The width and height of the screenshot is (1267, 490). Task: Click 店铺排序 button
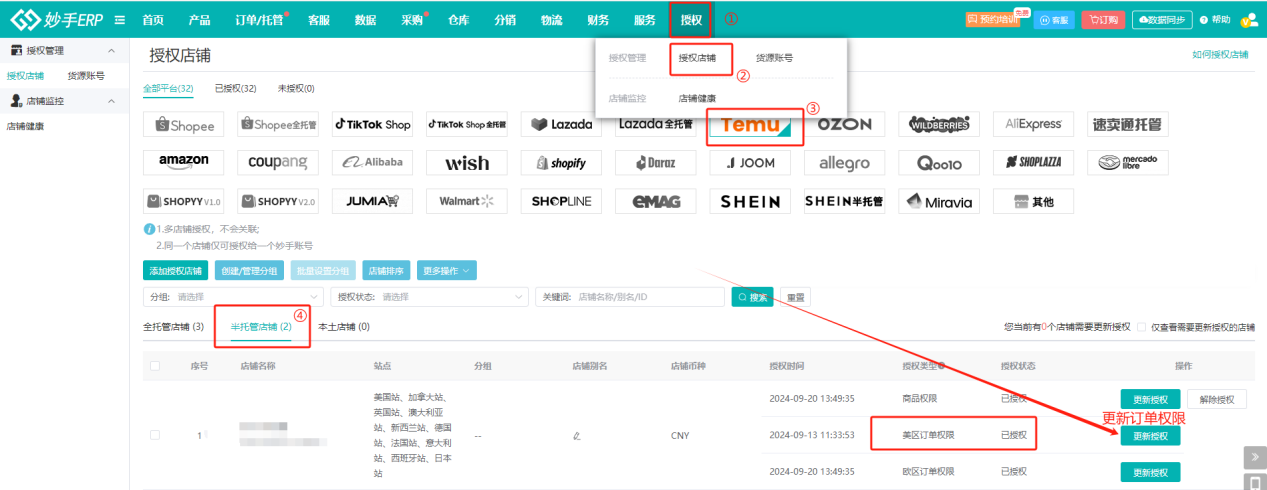[x=386, y=270]
